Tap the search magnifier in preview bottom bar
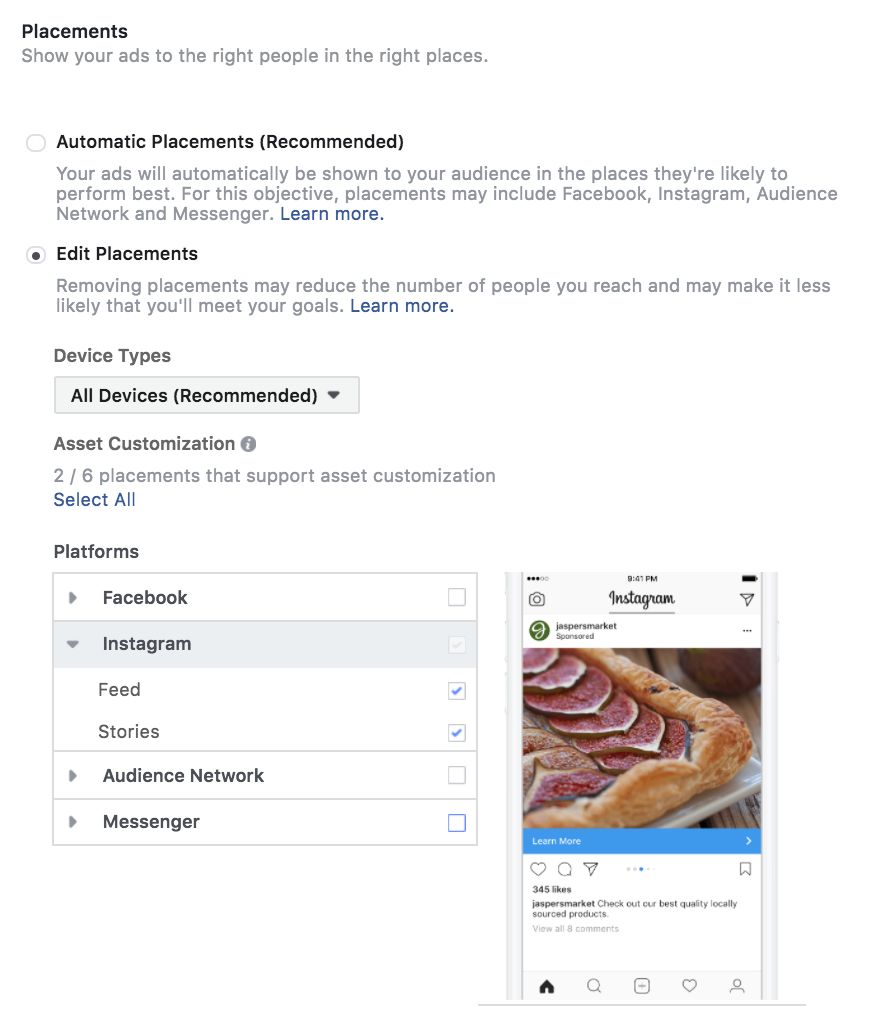The height and width of the screenshot is (1012, 878). point(594,986)
